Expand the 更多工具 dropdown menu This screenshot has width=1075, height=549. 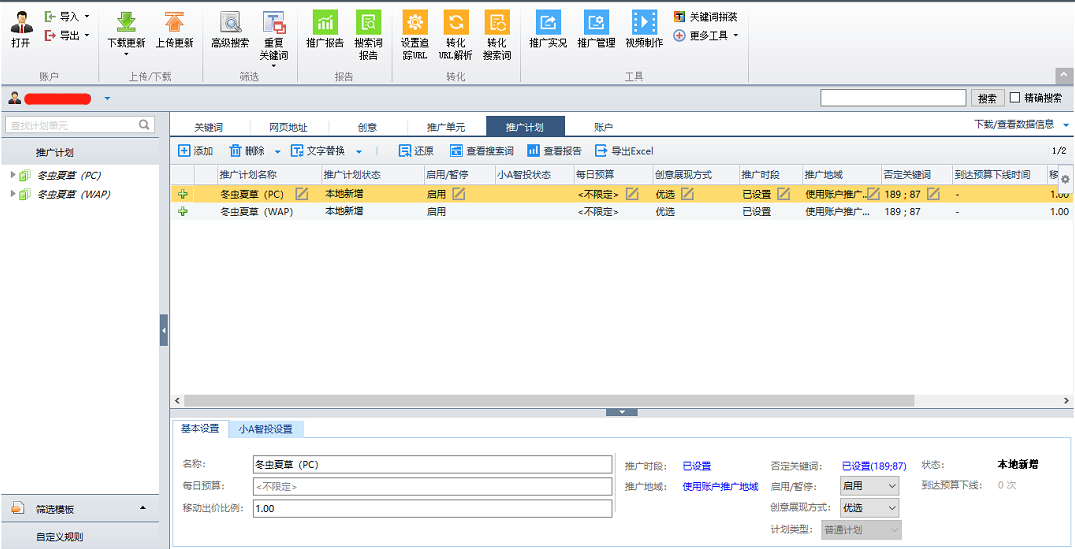tap(706, 35)
